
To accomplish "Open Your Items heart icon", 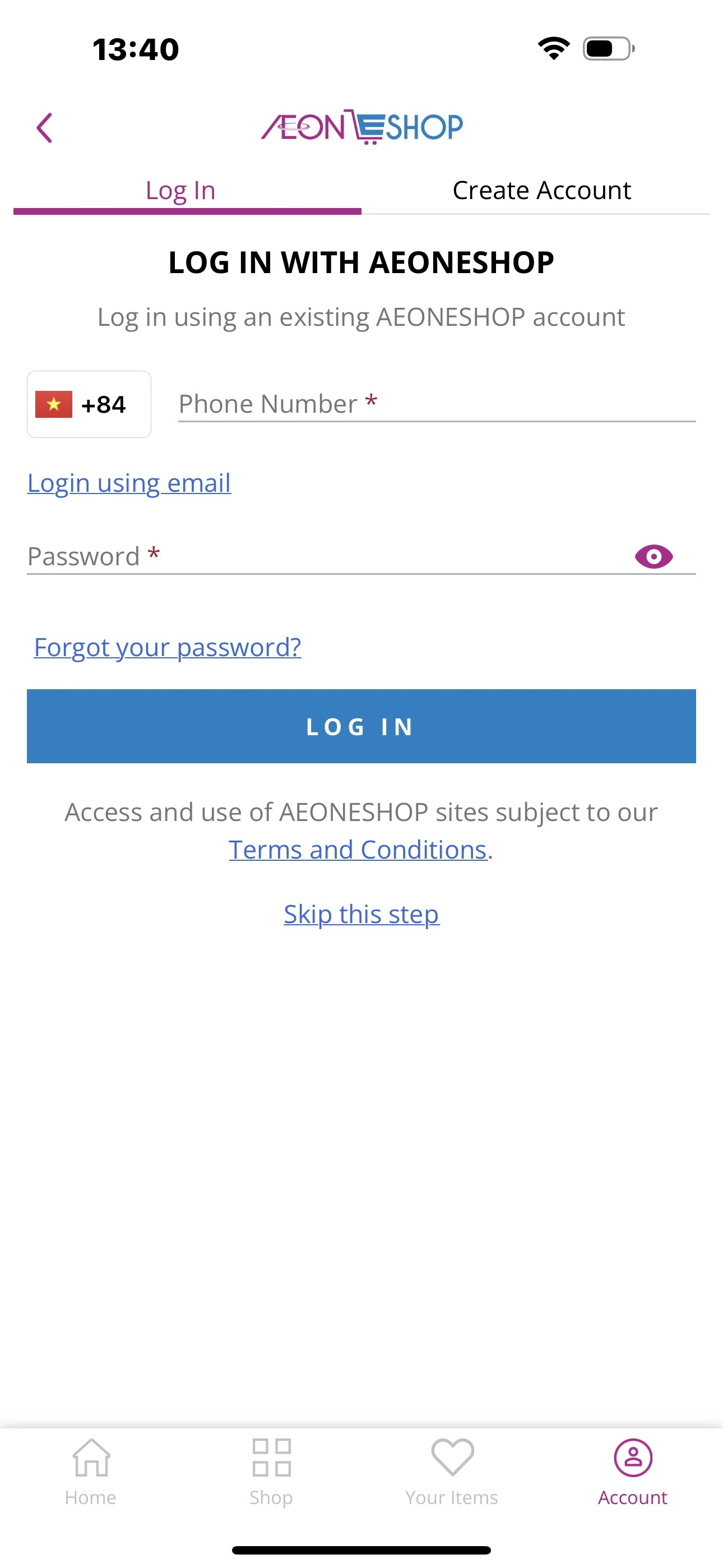I will 452,1457.
